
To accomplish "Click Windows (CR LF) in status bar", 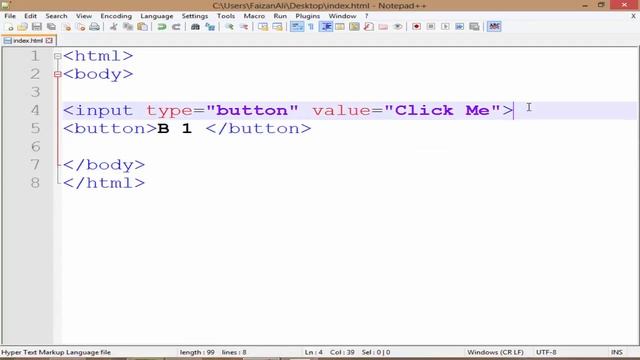I will [495, 352].
